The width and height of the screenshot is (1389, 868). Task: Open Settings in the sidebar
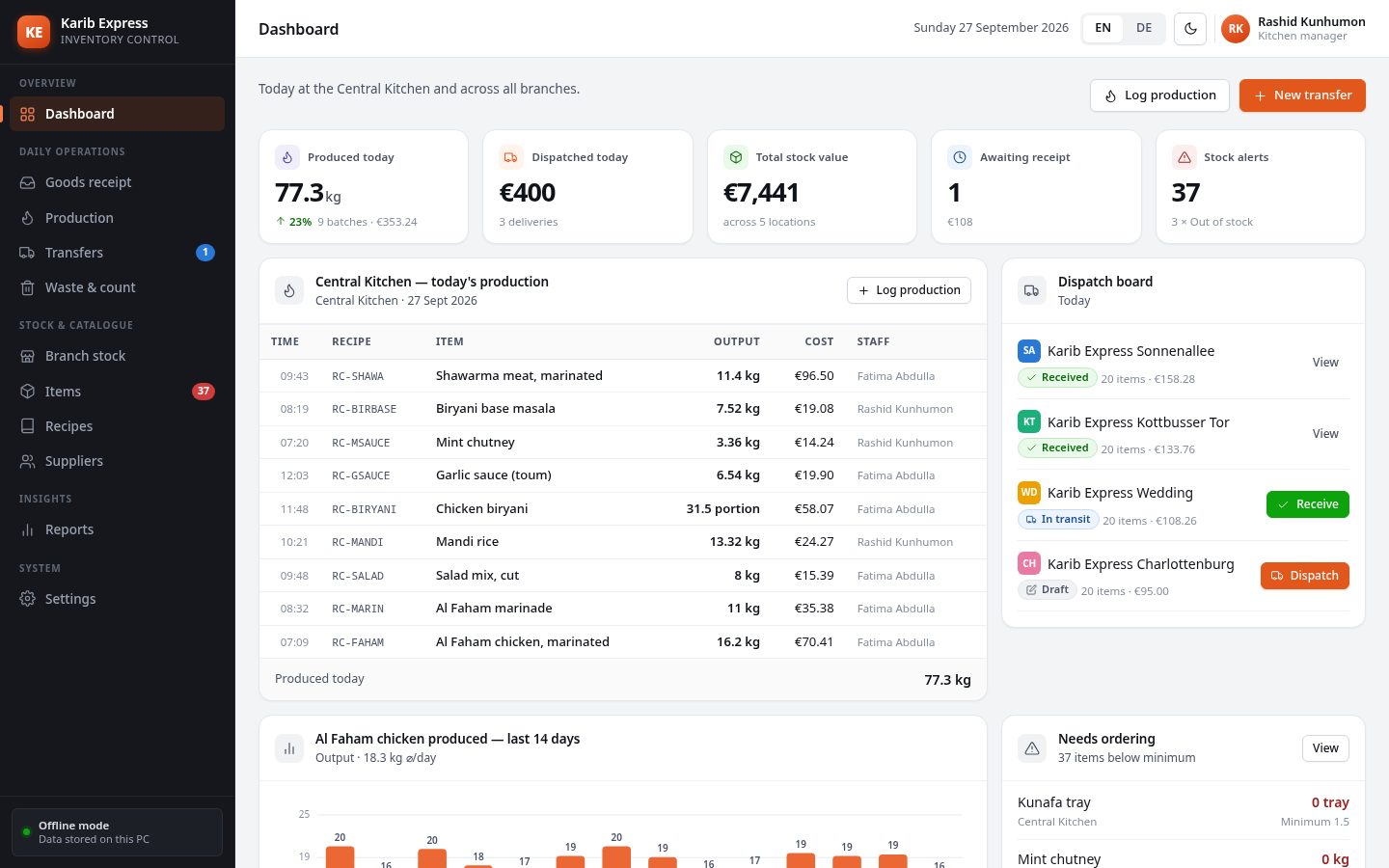click(117, 599)
